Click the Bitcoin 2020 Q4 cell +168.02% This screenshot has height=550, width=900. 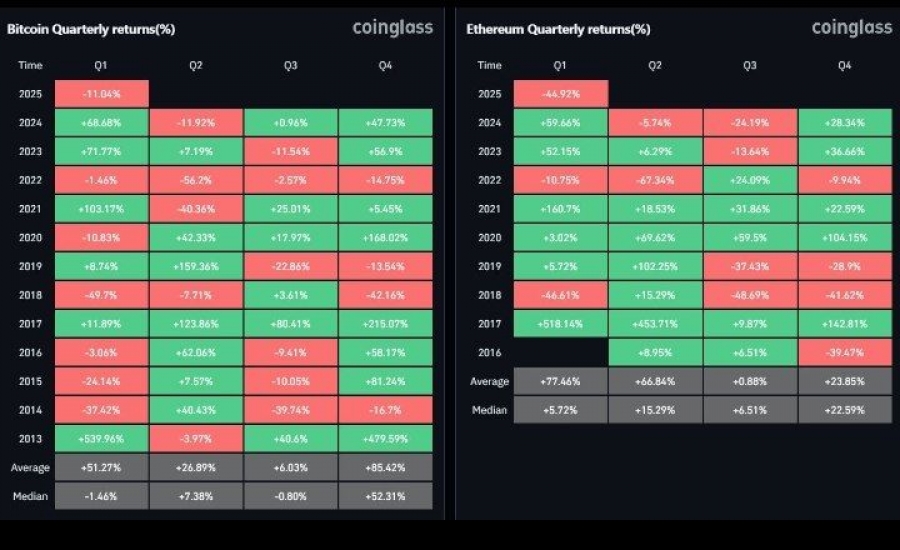385,238
